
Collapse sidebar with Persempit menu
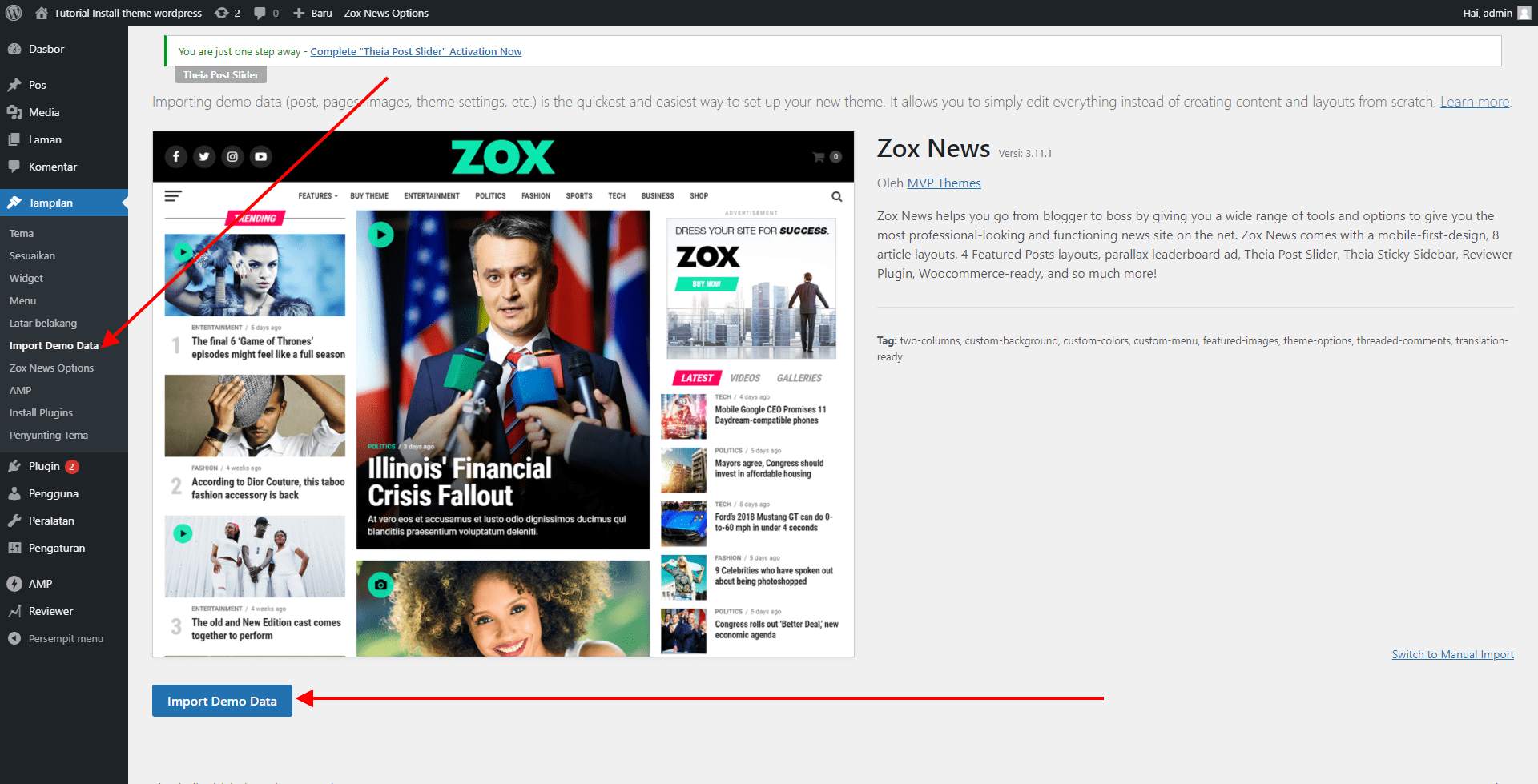(66, 638)
